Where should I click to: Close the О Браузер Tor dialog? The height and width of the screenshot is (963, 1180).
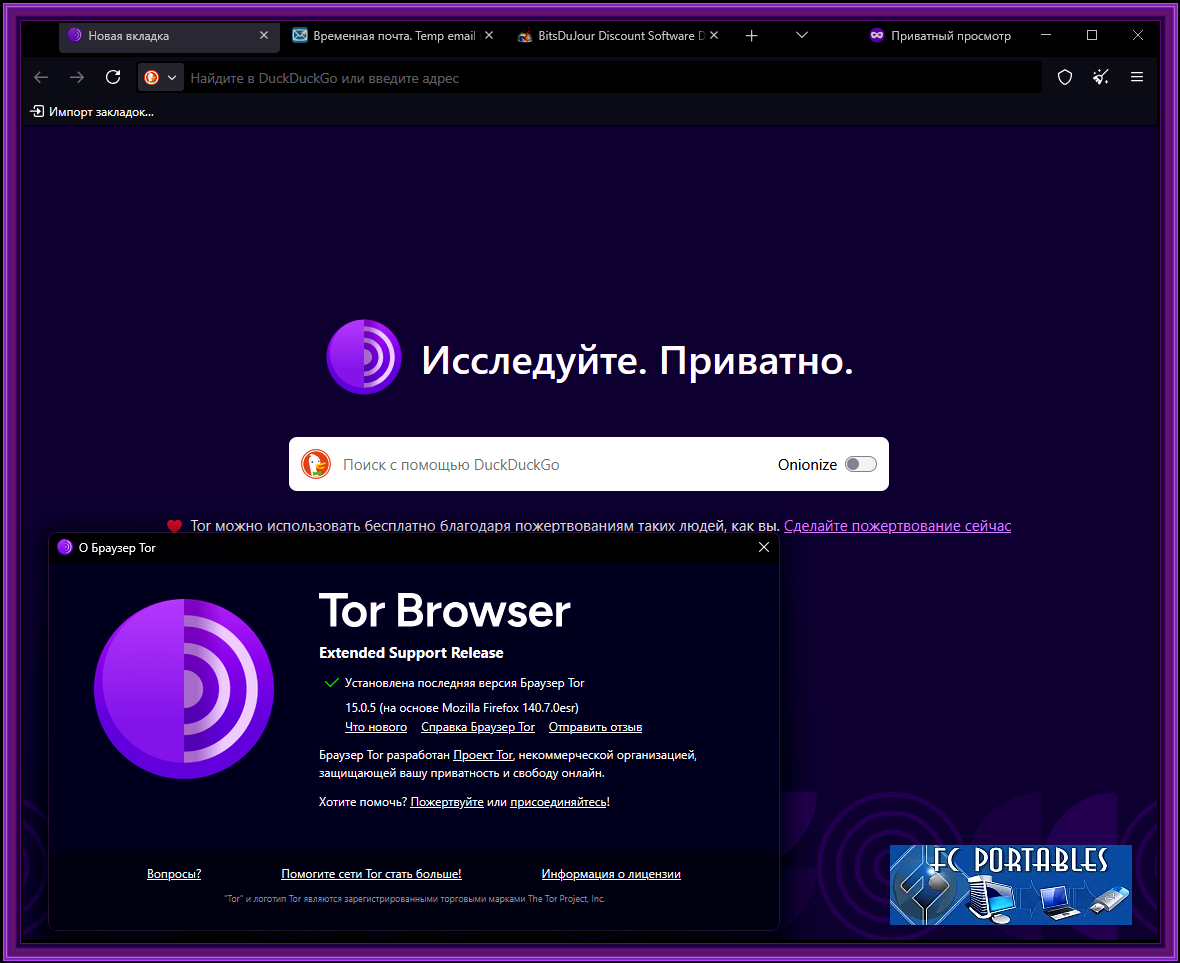[764, 547]
